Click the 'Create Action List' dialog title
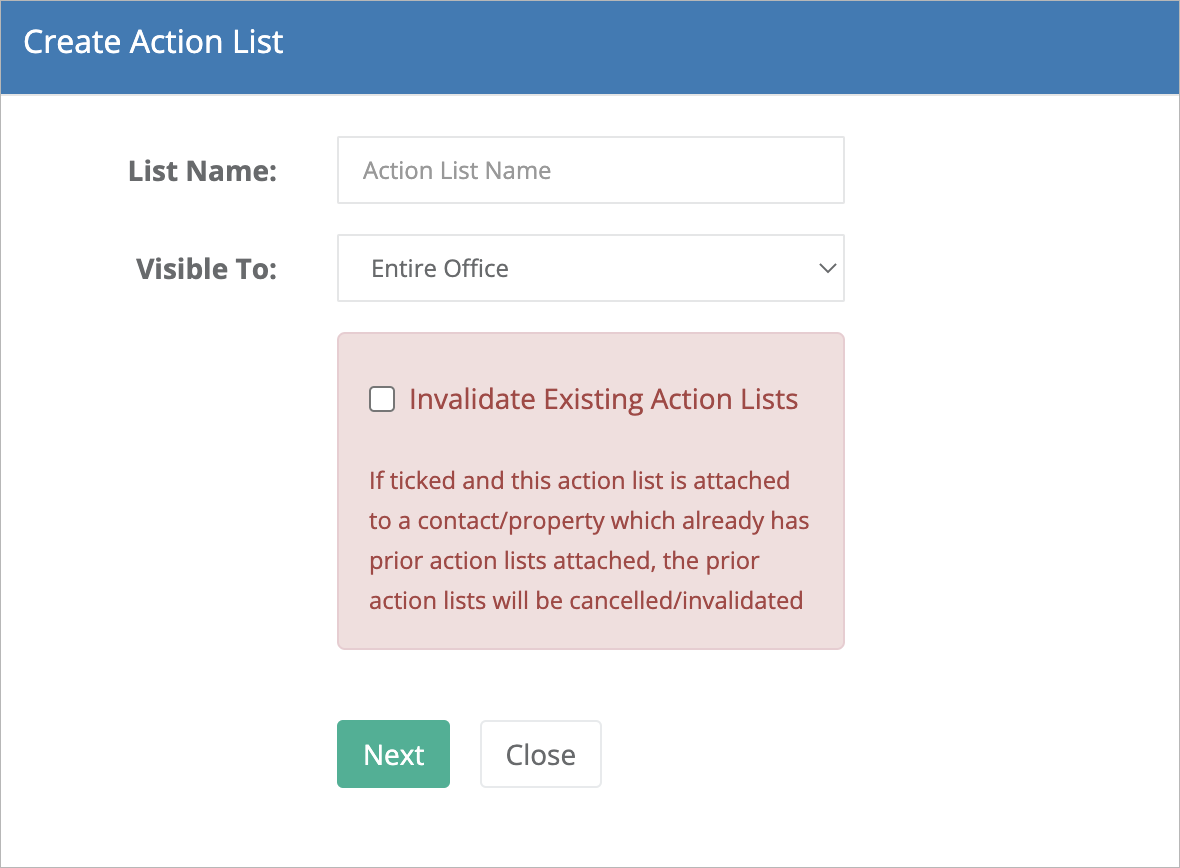 tap(154, 42)
